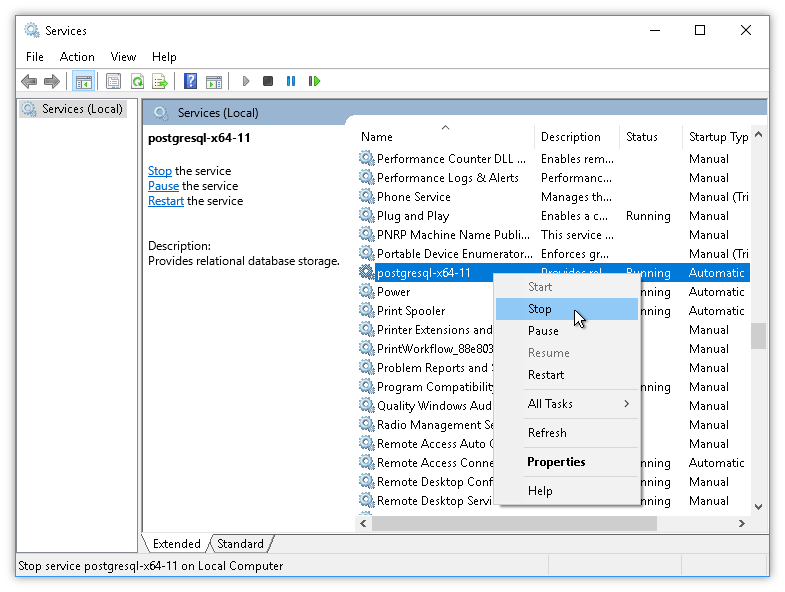Click the vertical scrollbar thumb
Screen dimensions: 785x592
758,336
